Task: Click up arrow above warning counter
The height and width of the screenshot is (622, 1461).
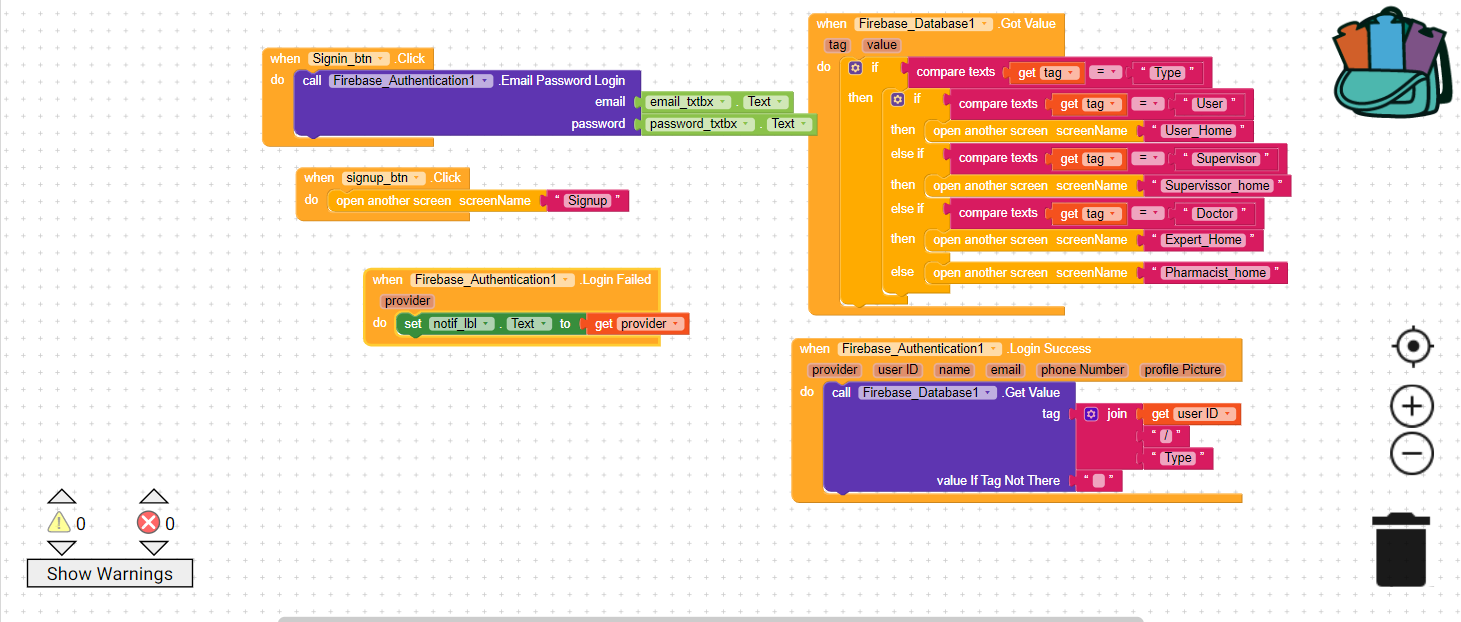Action: (62, 496)
